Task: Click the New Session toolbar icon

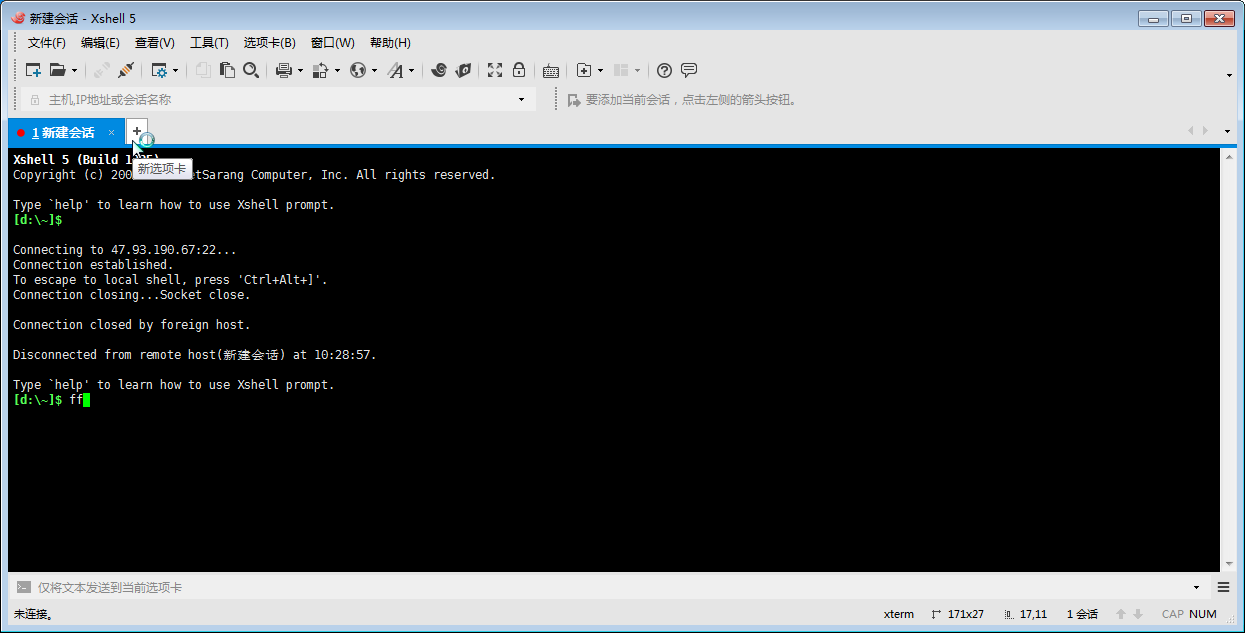Action: point(33,70)
